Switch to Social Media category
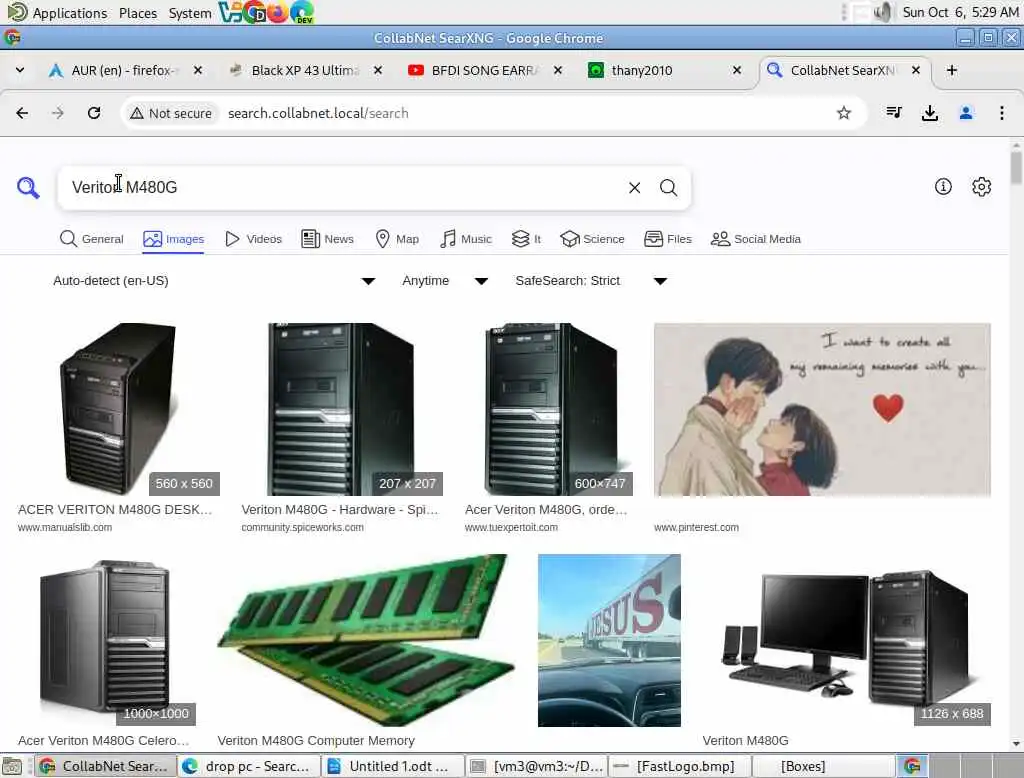Screen dimensions: 1024x778 [x=756, y=239]
